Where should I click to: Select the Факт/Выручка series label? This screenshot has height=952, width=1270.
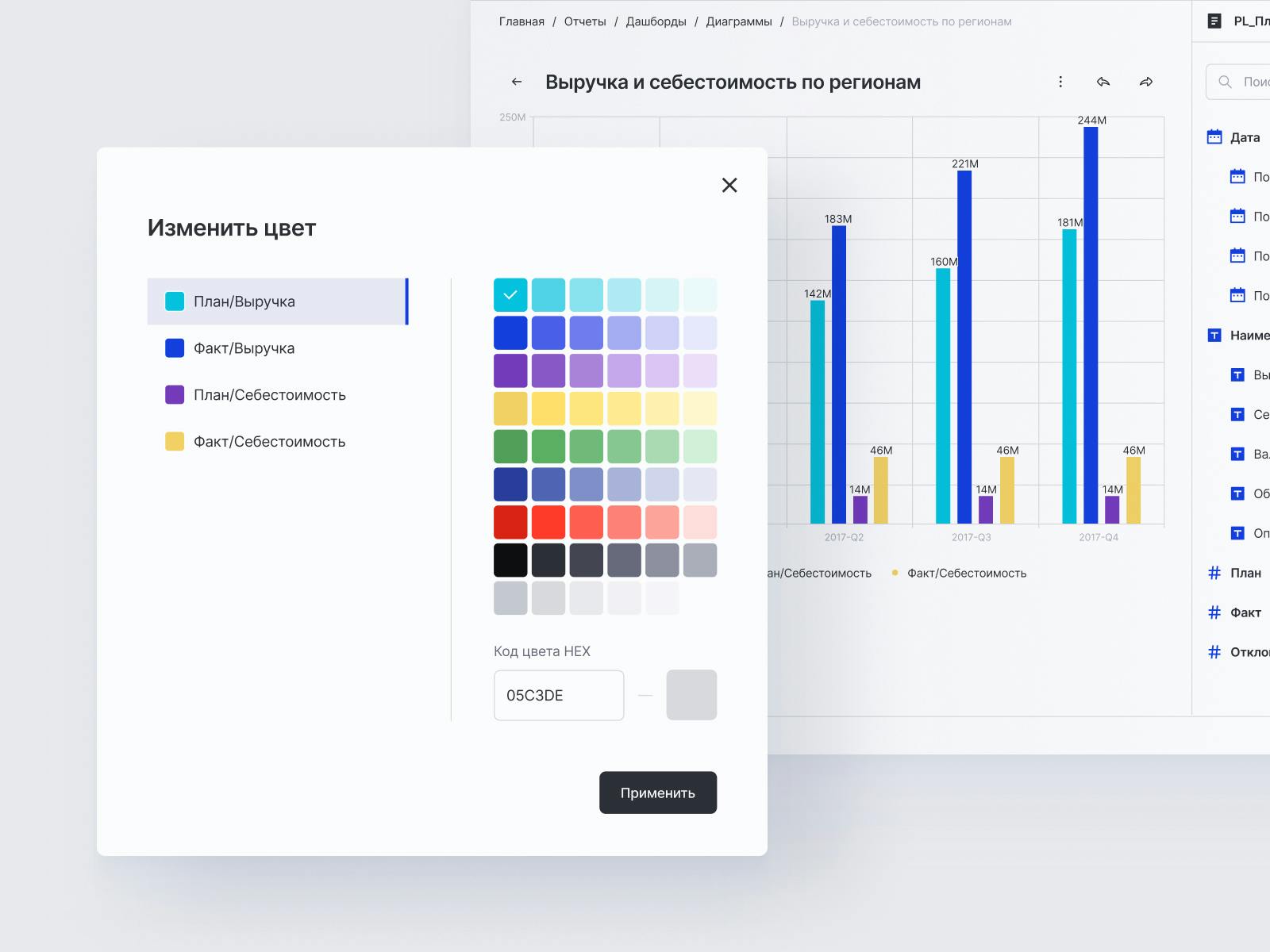(x=244, y=348)
